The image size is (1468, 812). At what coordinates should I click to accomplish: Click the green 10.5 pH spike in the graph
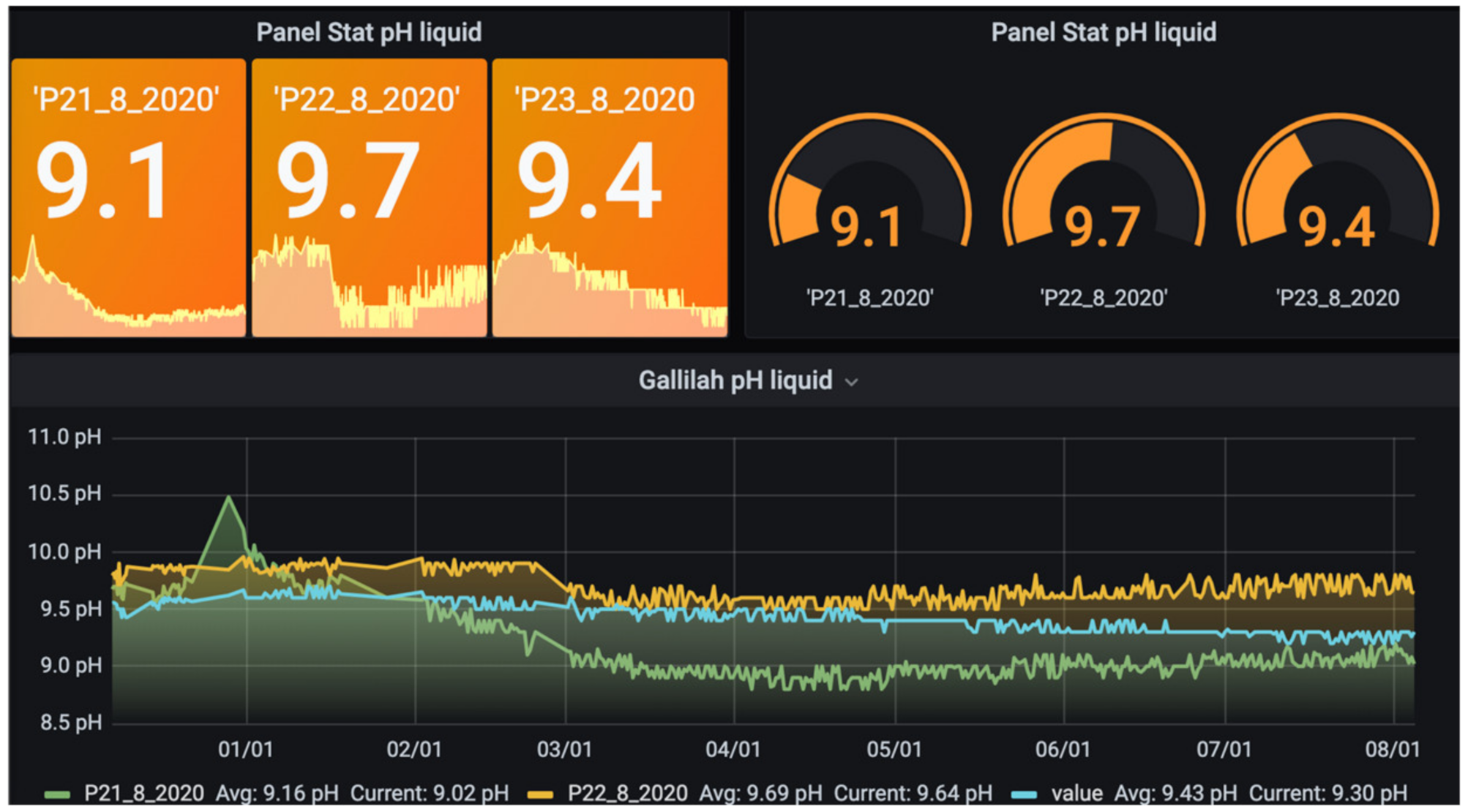(x=229, y=498)
